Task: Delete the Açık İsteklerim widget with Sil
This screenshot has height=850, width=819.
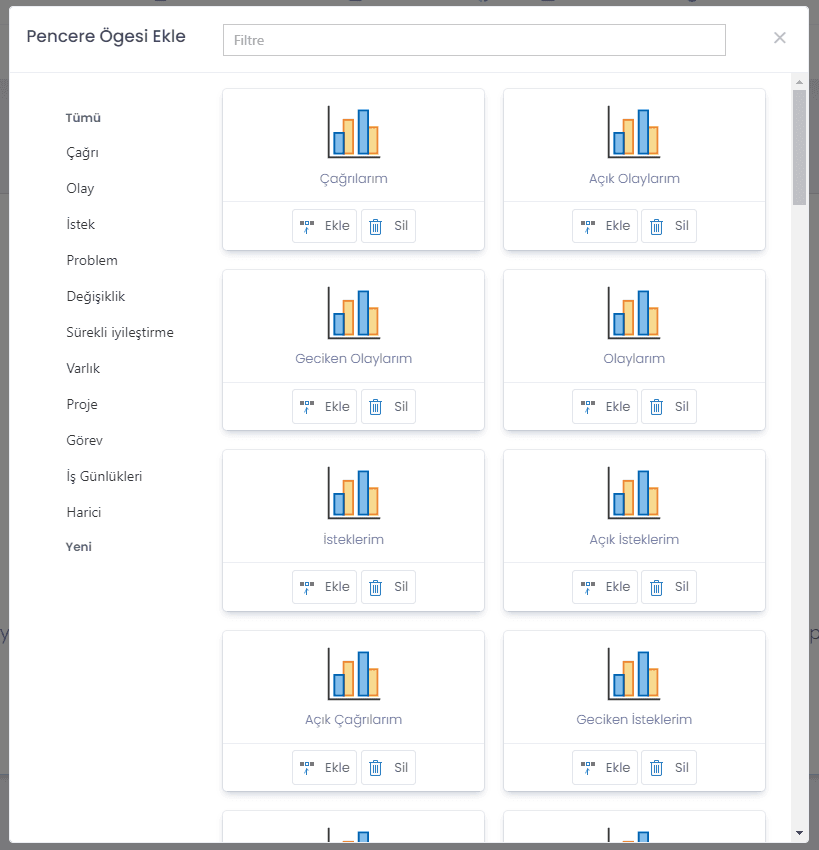Action: pyautogui.click(x=669, y=587)
